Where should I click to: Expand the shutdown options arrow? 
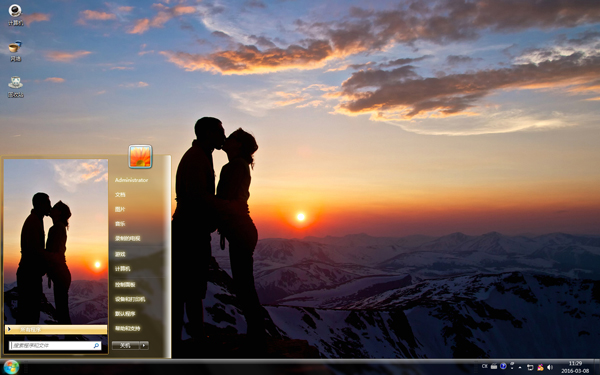point(144,346)
